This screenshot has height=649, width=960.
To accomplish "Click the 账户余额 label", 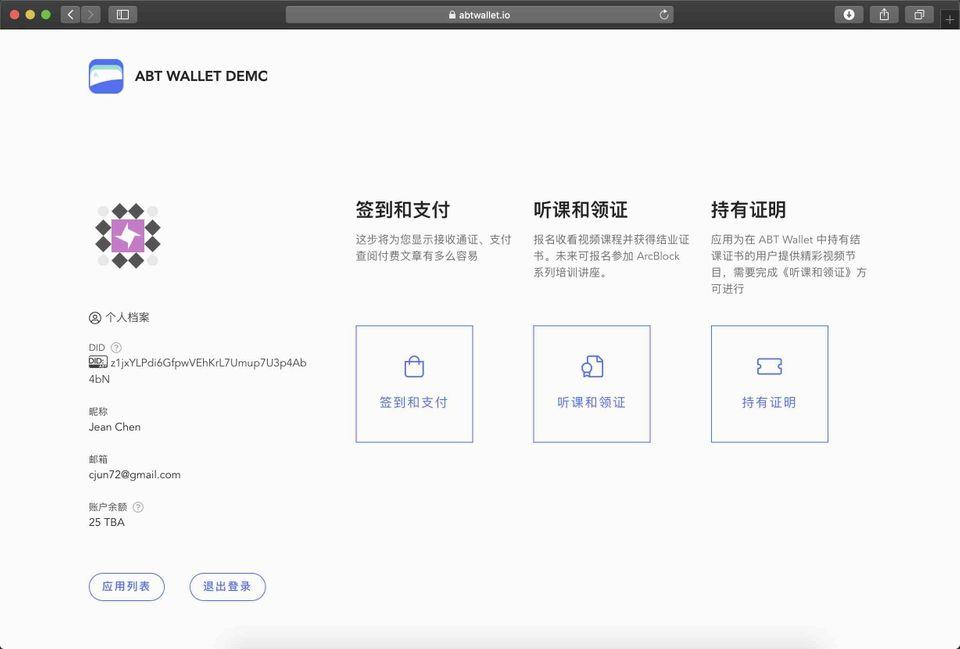I will (108, 507).
